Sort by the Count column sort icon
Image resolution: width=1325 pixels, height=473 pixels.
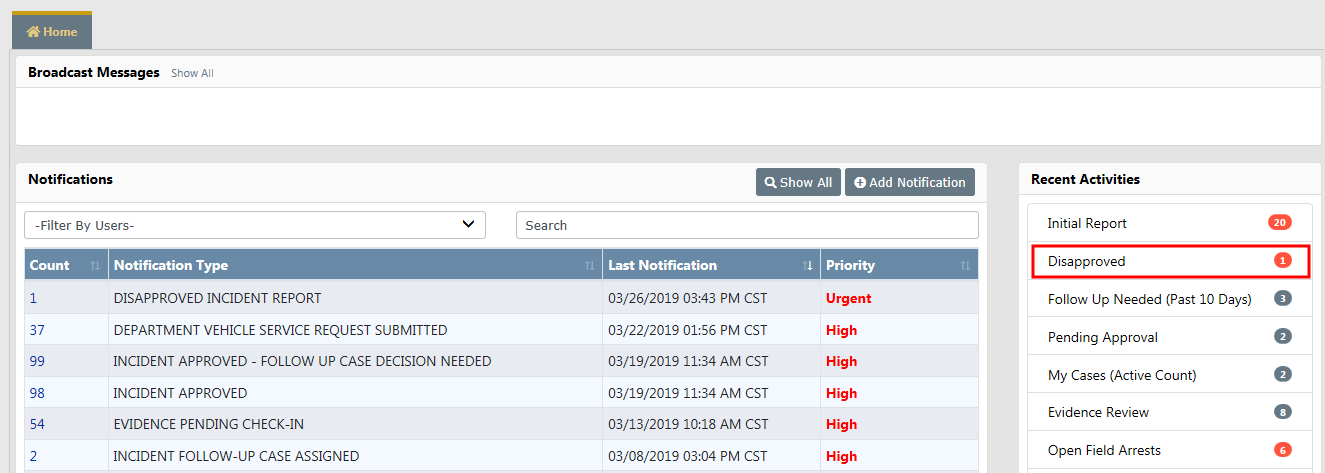pos(95,266)
